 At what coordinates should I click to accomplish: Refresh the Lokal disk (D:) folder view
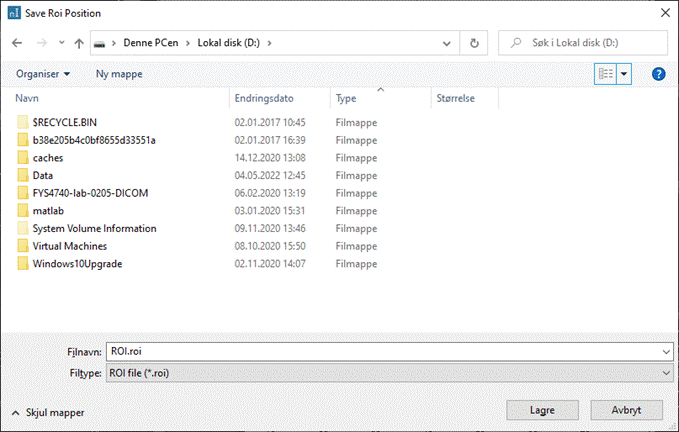tap(475, 44)
